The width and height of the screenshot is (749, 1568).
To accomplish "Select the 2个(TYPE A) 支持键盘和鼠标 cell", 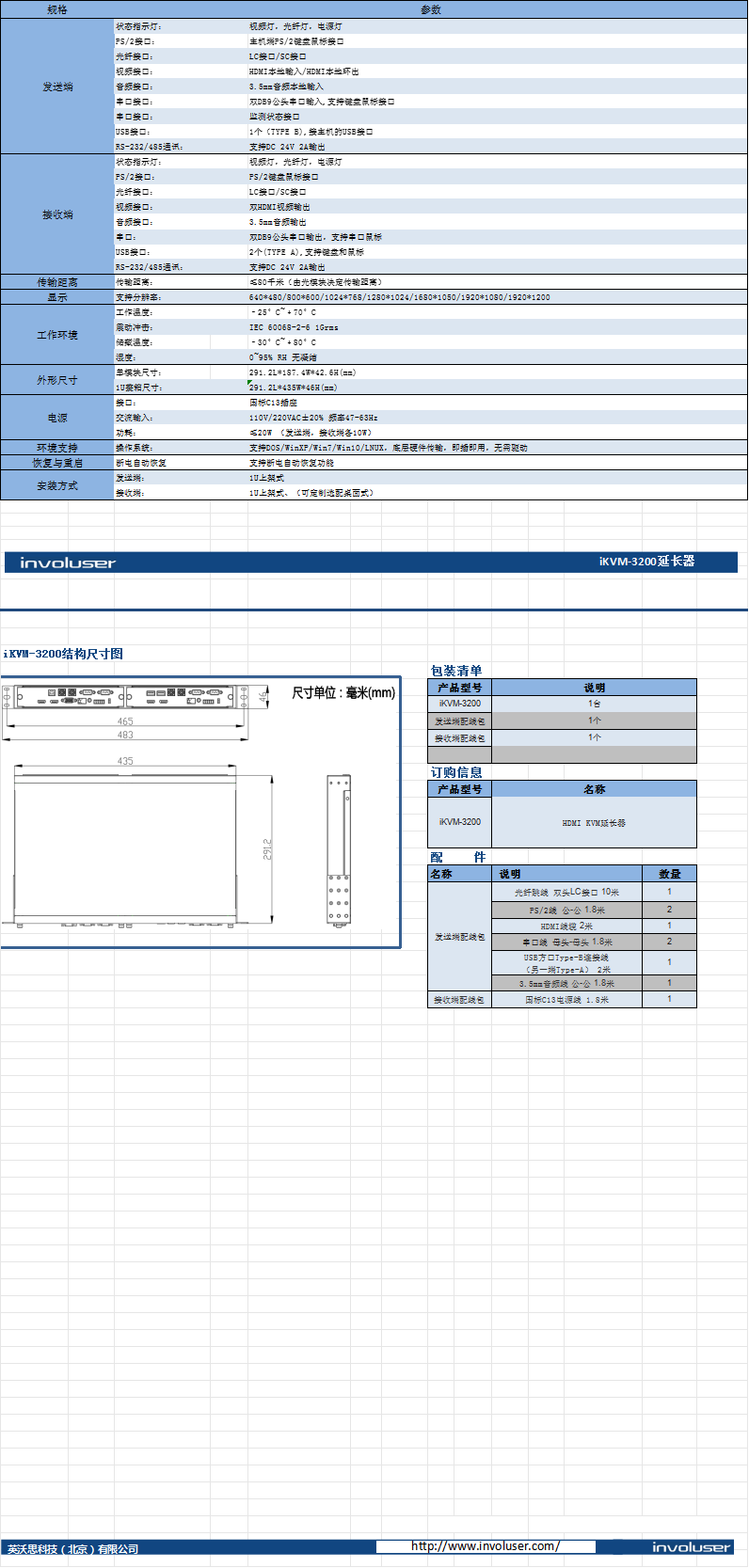I will coord(498,252).
